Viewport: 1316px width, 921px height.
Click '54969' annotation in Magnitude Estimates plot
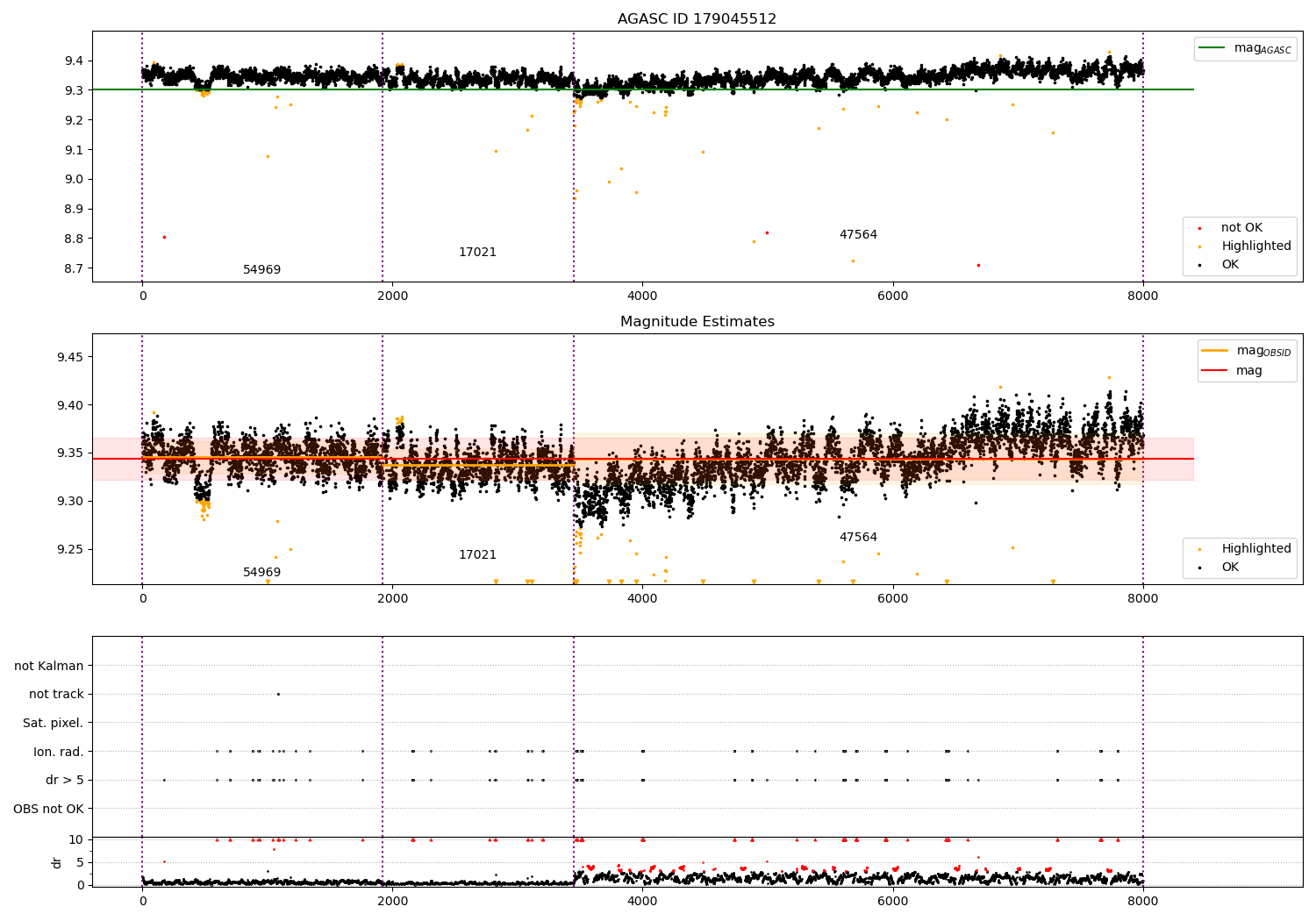pyautogui.click(x=262, y=573)
